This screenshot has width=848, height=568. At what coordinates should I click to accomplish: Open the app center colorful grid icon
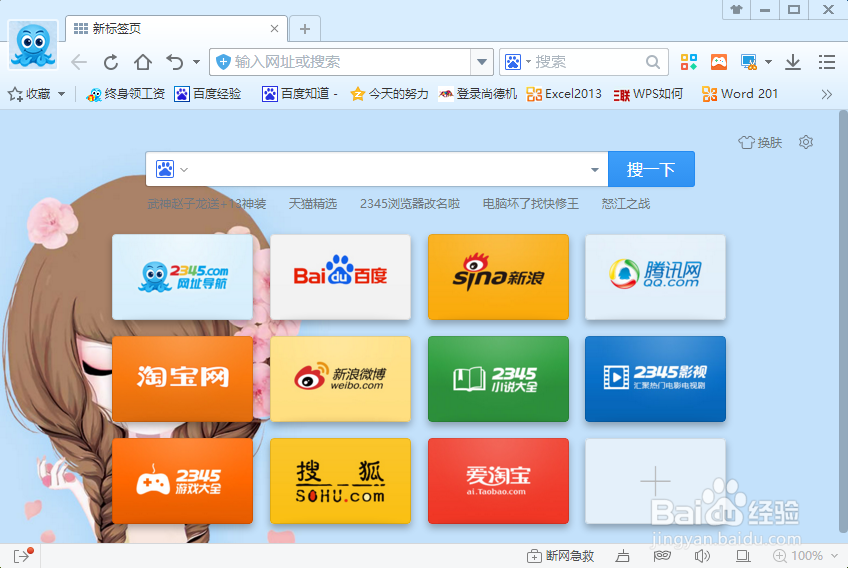[x=688, y=62]
